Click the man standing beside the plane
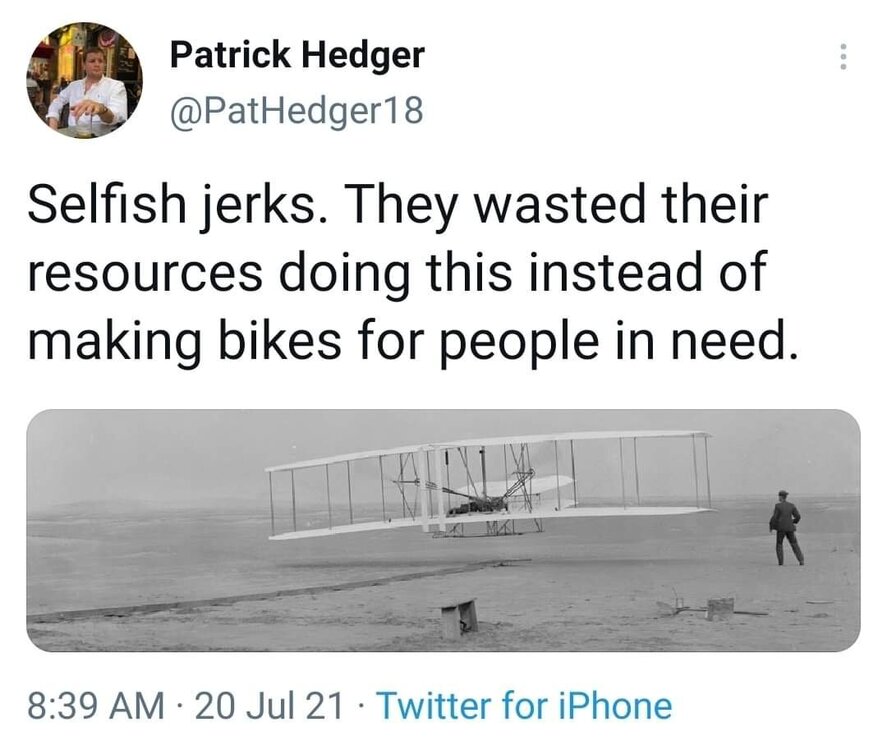Viewport: 887px width, 750px height. (x=786, y=528)
